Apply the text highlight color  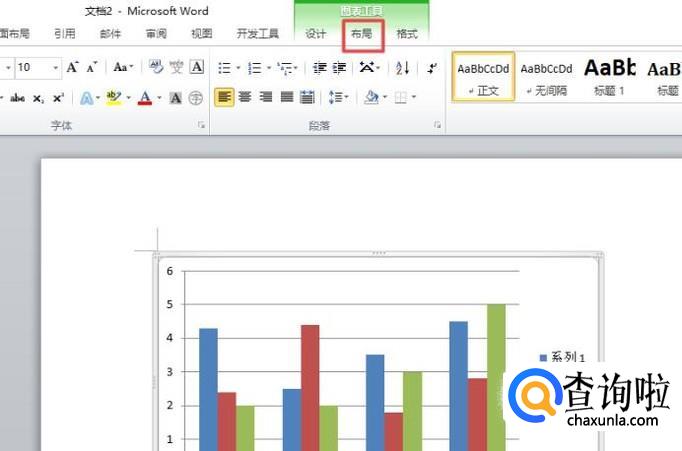(x=114, y=98)
